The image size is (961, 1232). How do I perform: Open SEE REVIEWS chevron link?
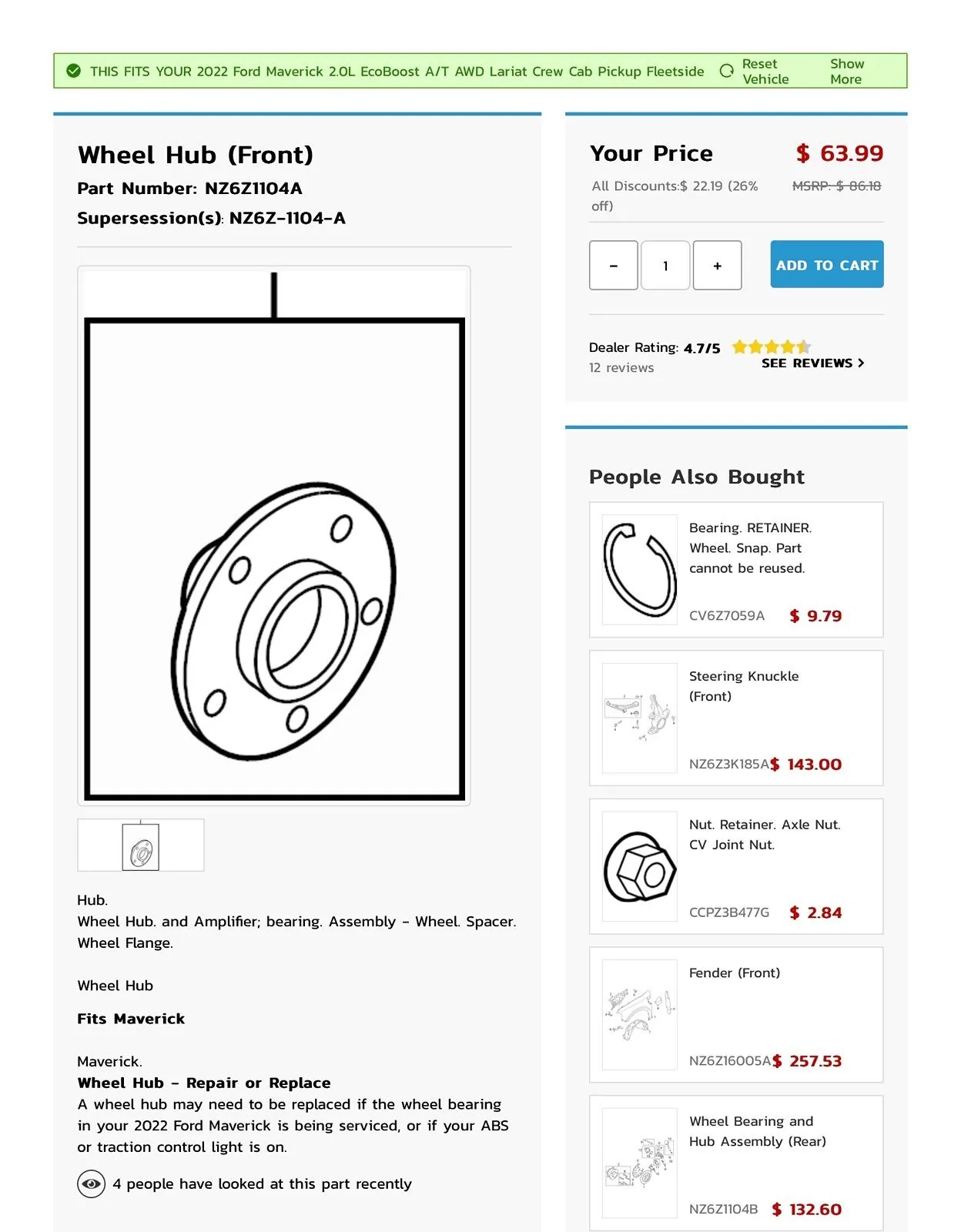(x=813, y=363)
